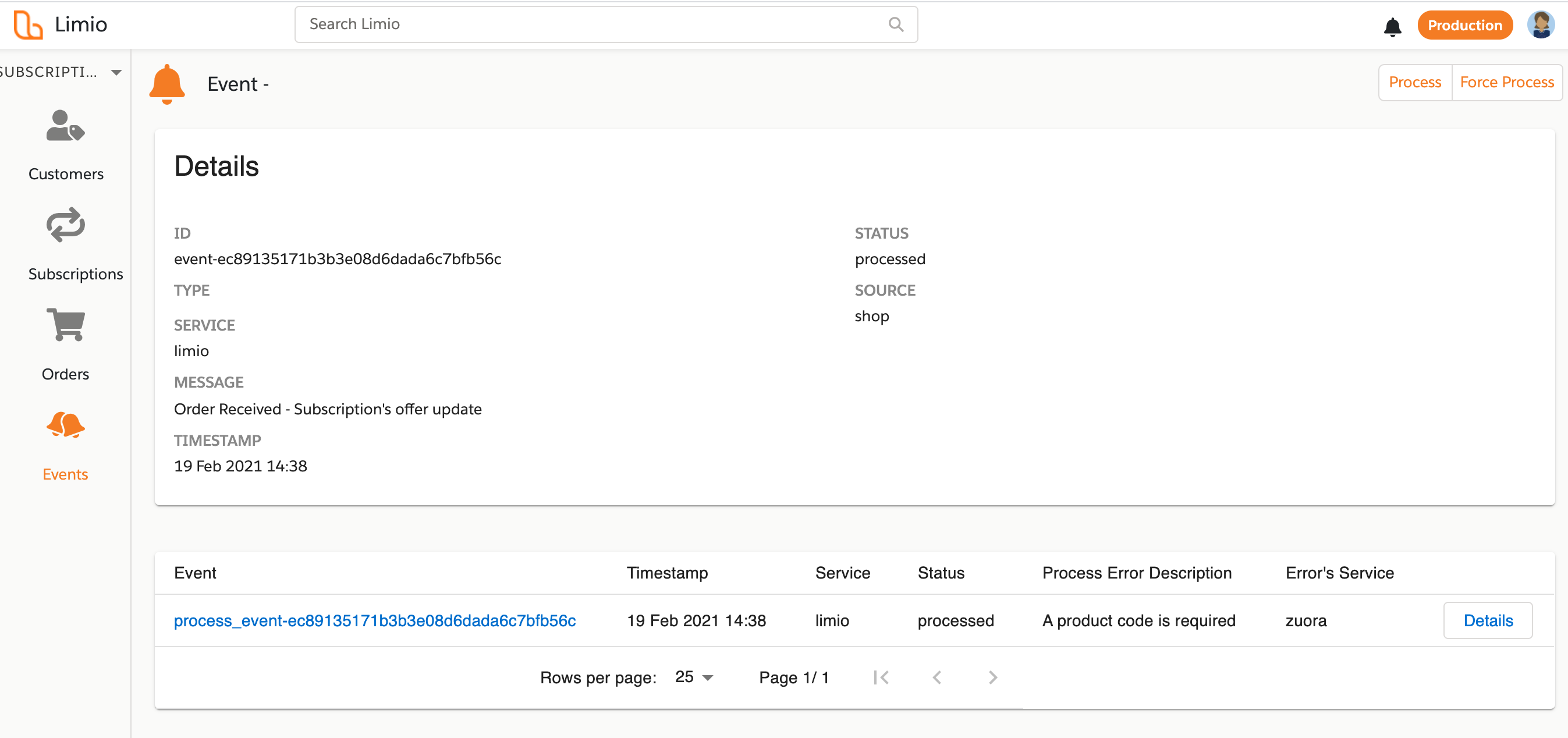Click the 'shop' source value
Screen dimensions: 1568x738
pyautogui.click(x=872, y=316)
